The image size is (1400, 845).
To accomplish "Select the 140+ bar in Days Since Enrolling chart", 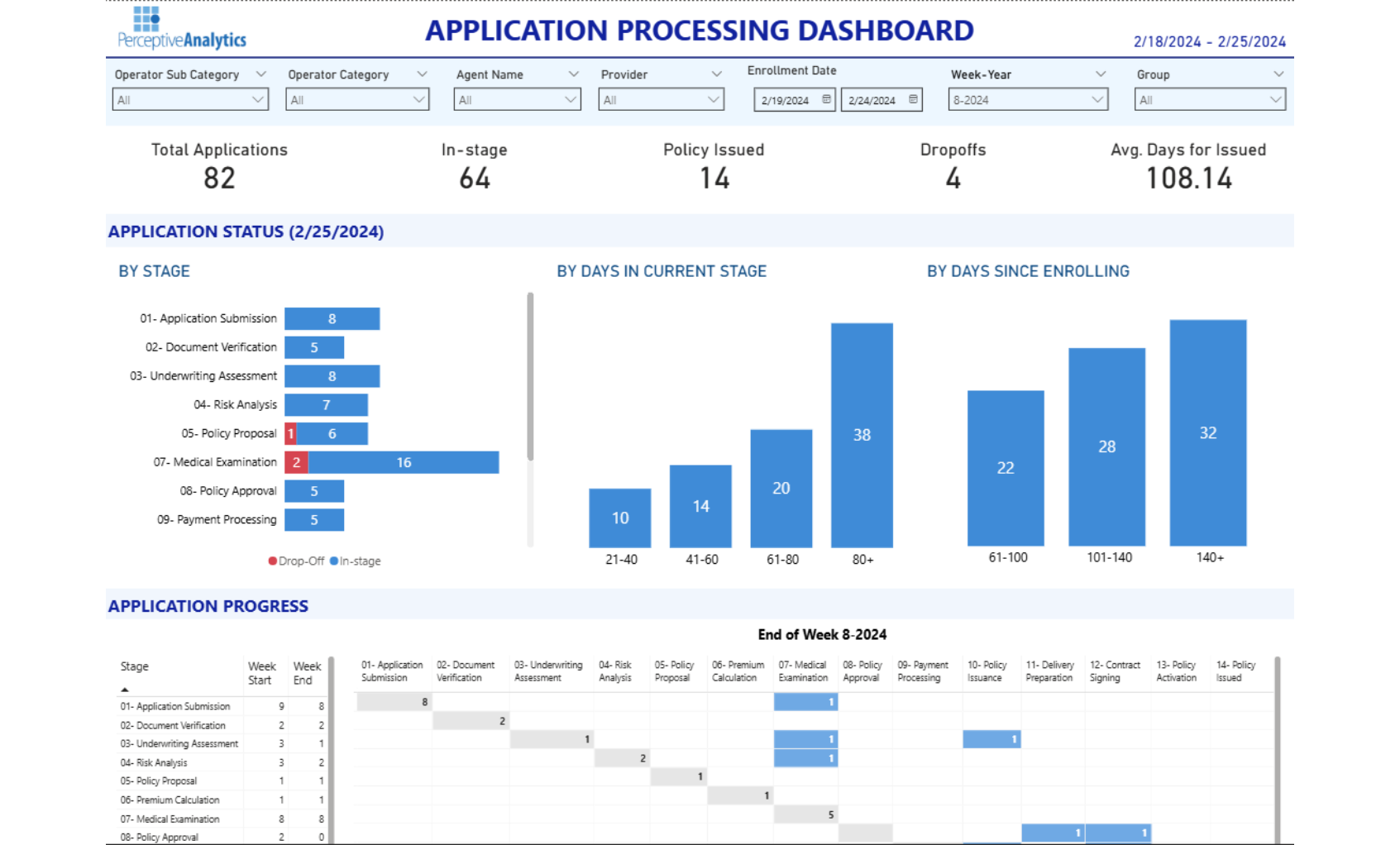I will (x=1207, y=434).
